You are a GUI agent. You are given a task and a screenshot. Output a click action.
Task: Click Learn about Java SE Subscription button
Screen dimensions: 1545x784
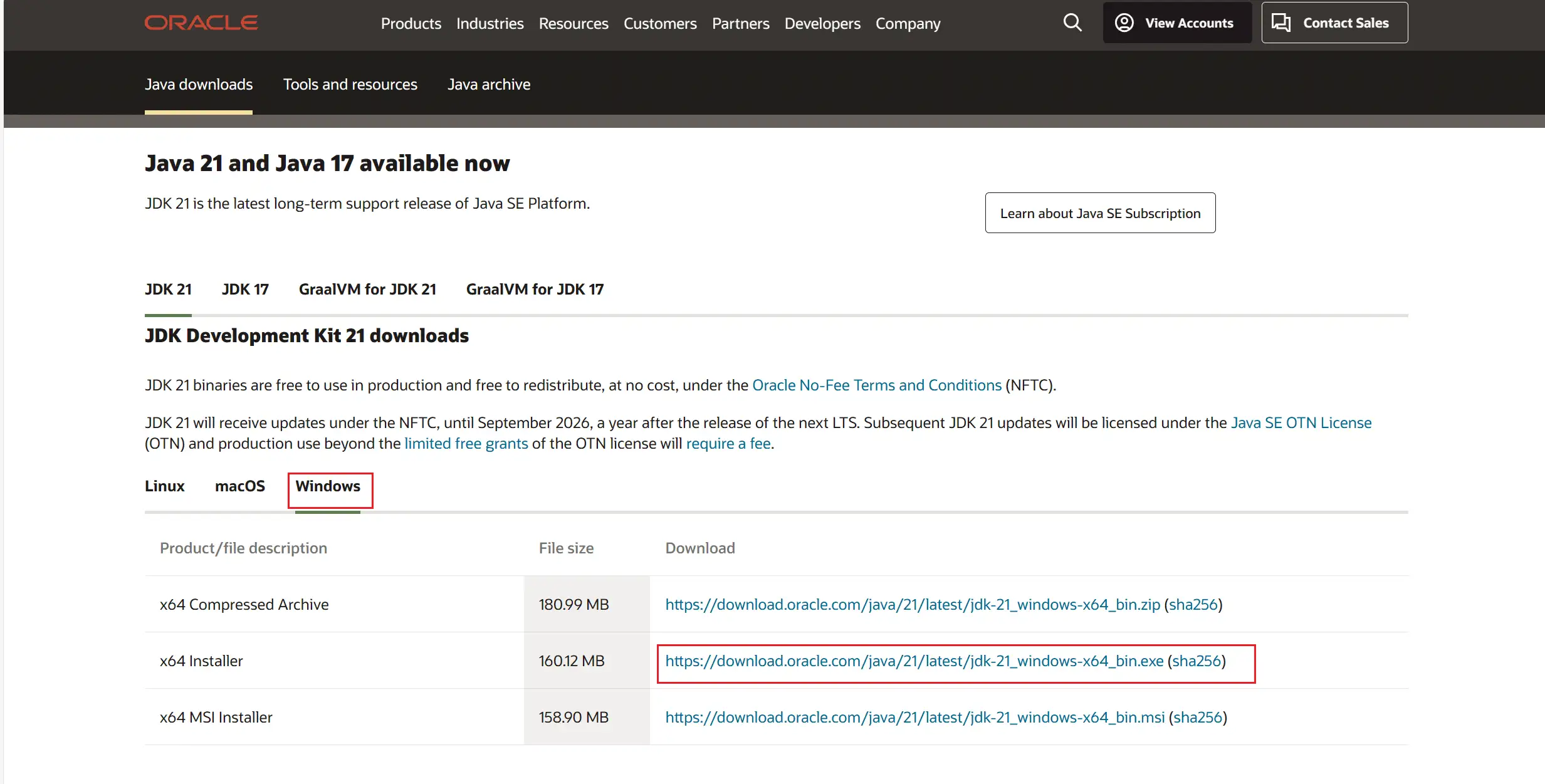pyautogui.click(x=1100, y=213)
